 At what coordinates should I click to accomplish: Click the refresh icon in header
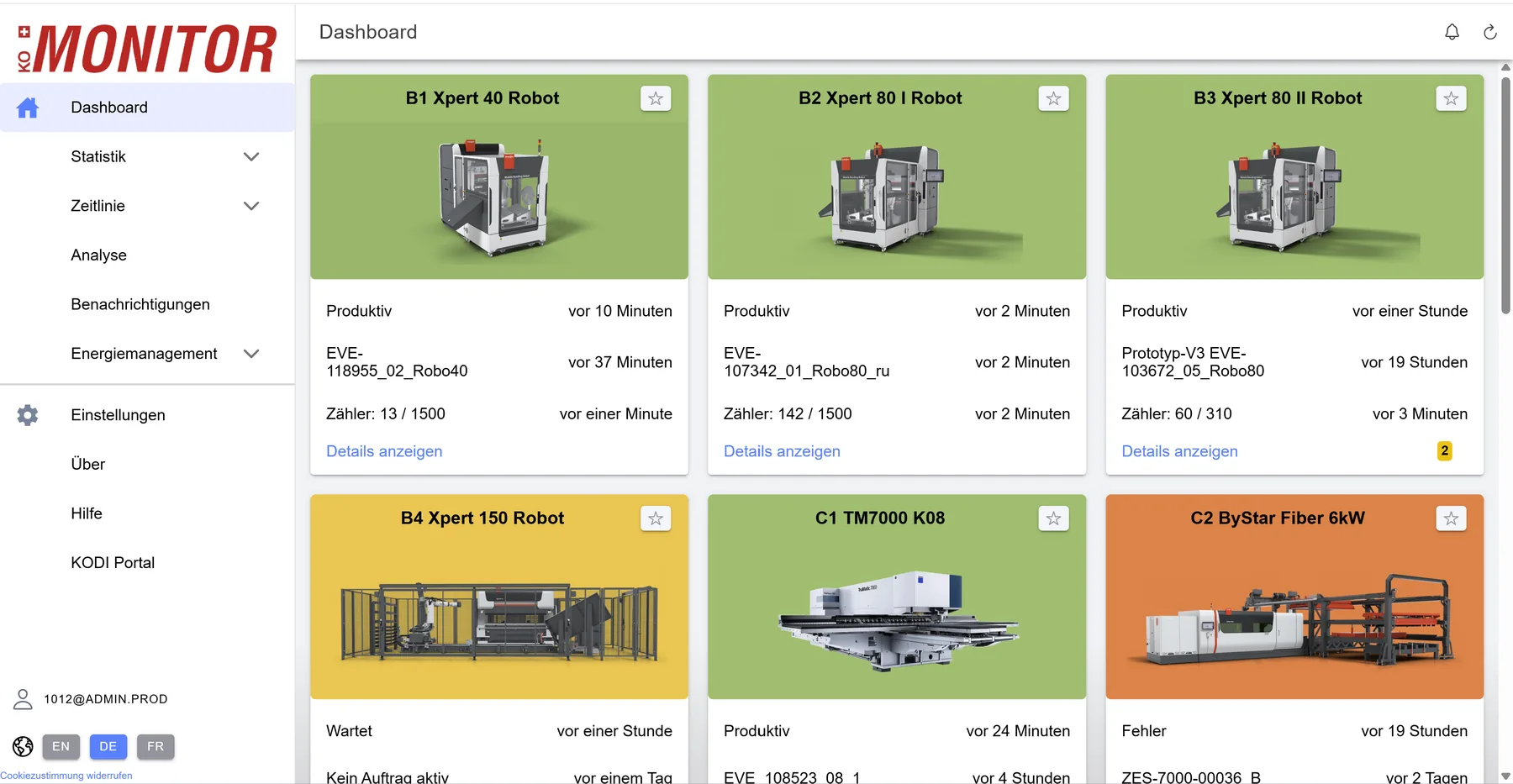click(x=1490, y=32)
